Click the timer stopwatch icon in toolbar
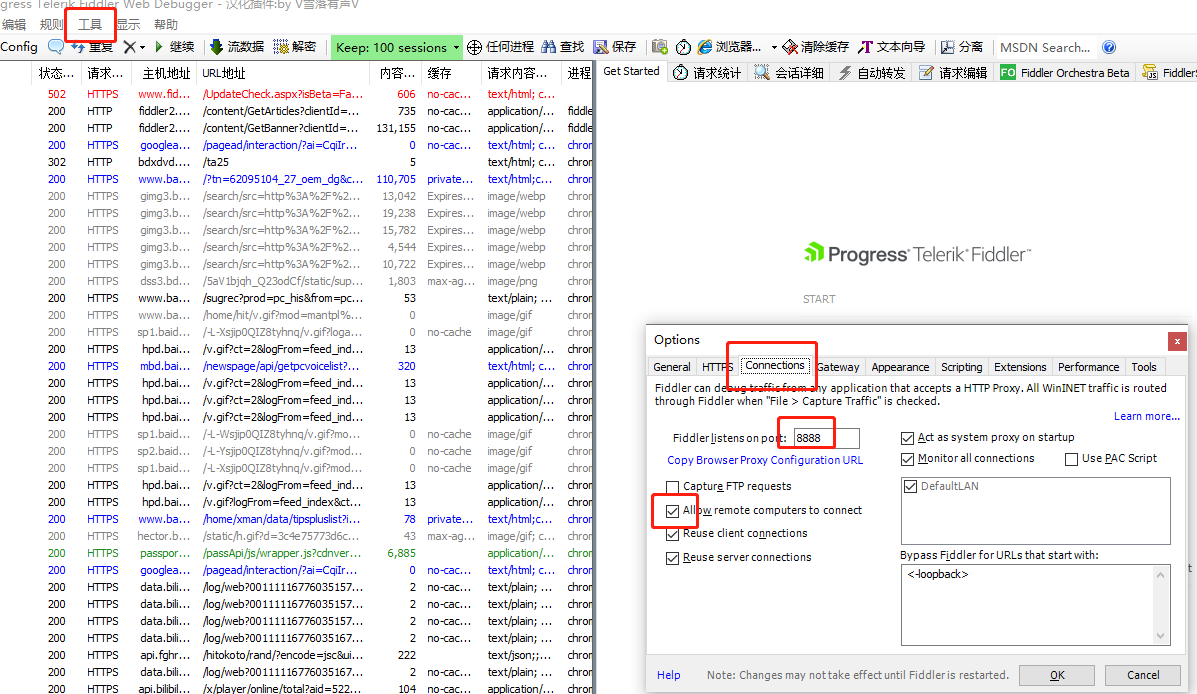 (x=683, y=47)
